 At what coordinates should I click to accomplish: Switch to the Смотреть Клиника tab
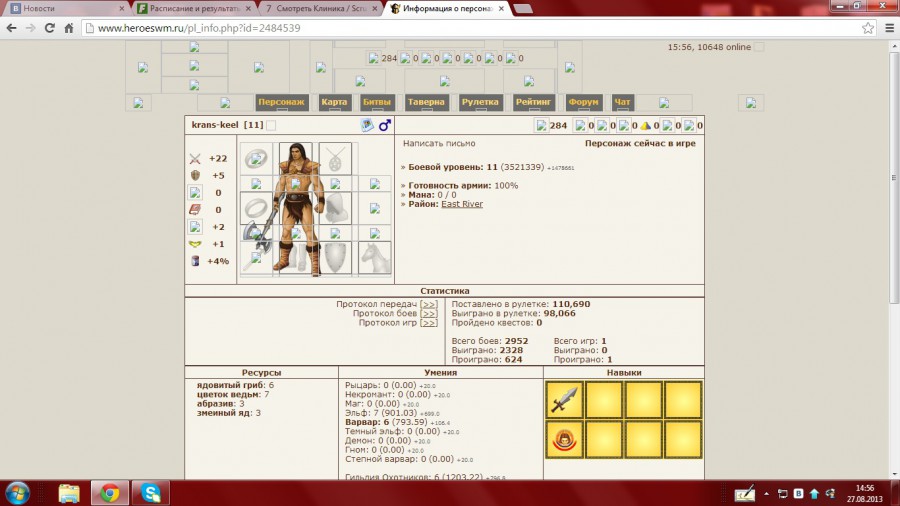tap(321, 9)
